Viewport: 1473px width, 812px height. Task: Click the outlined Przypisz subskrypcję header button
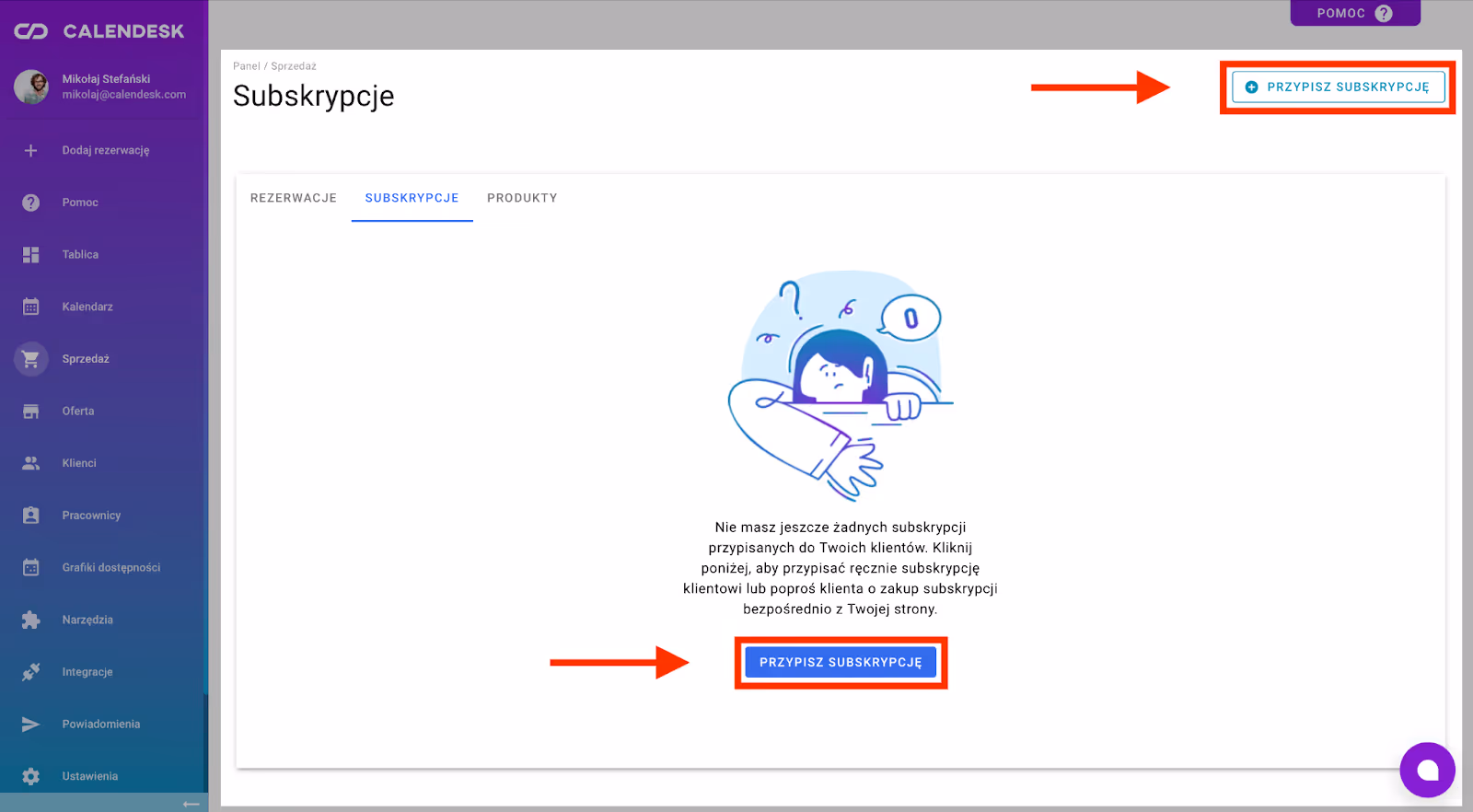click(1338, 87)
